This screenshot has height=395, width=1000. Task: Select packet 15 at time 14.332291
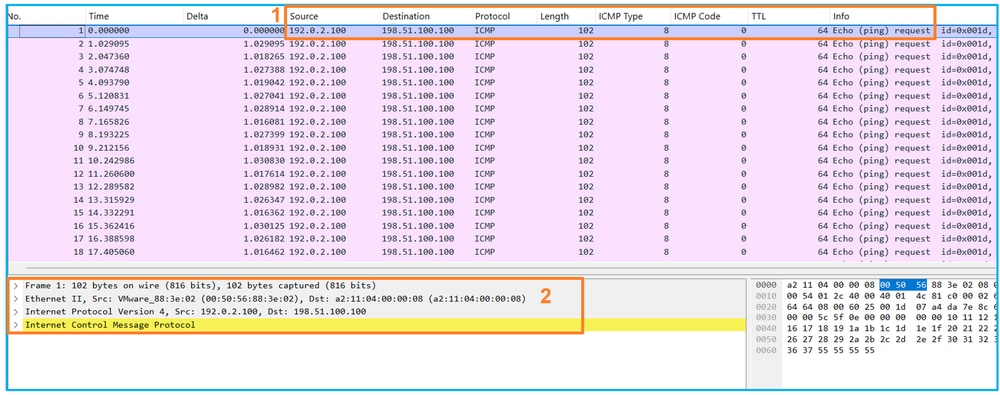[503, 212]
